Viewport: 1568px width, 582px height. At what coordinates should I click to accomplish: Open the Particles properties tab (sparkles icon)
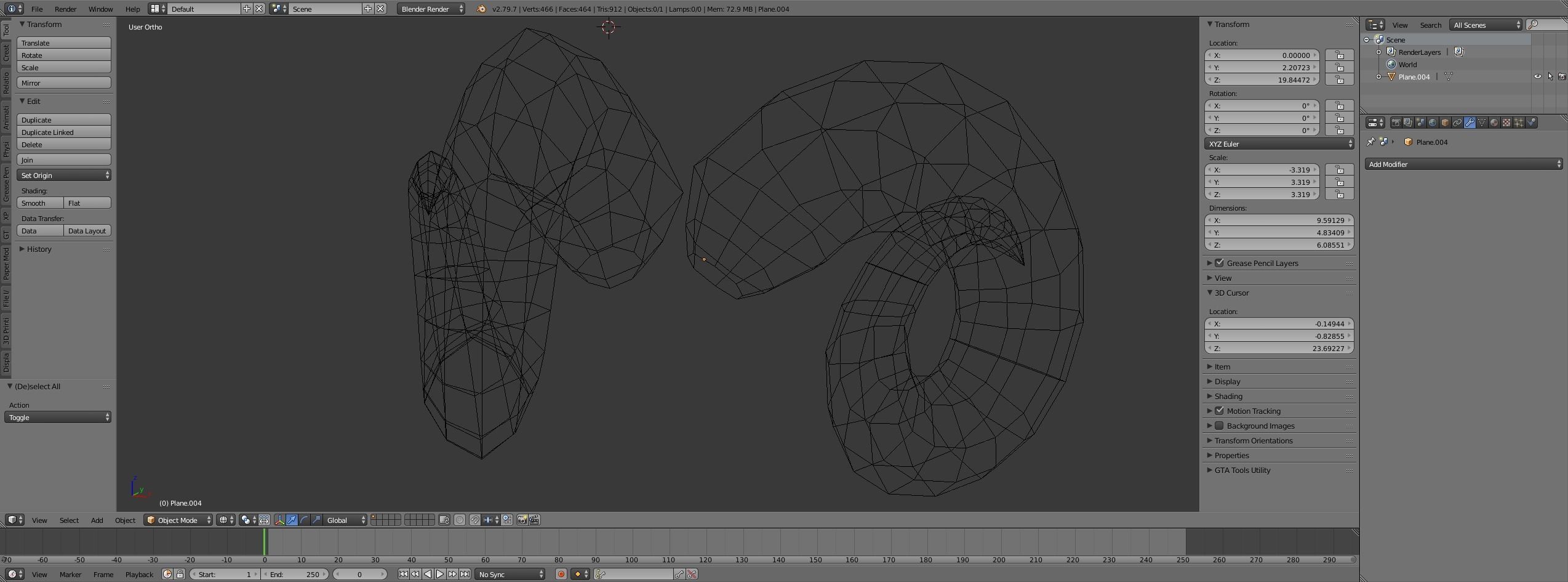click(1519, 123)
